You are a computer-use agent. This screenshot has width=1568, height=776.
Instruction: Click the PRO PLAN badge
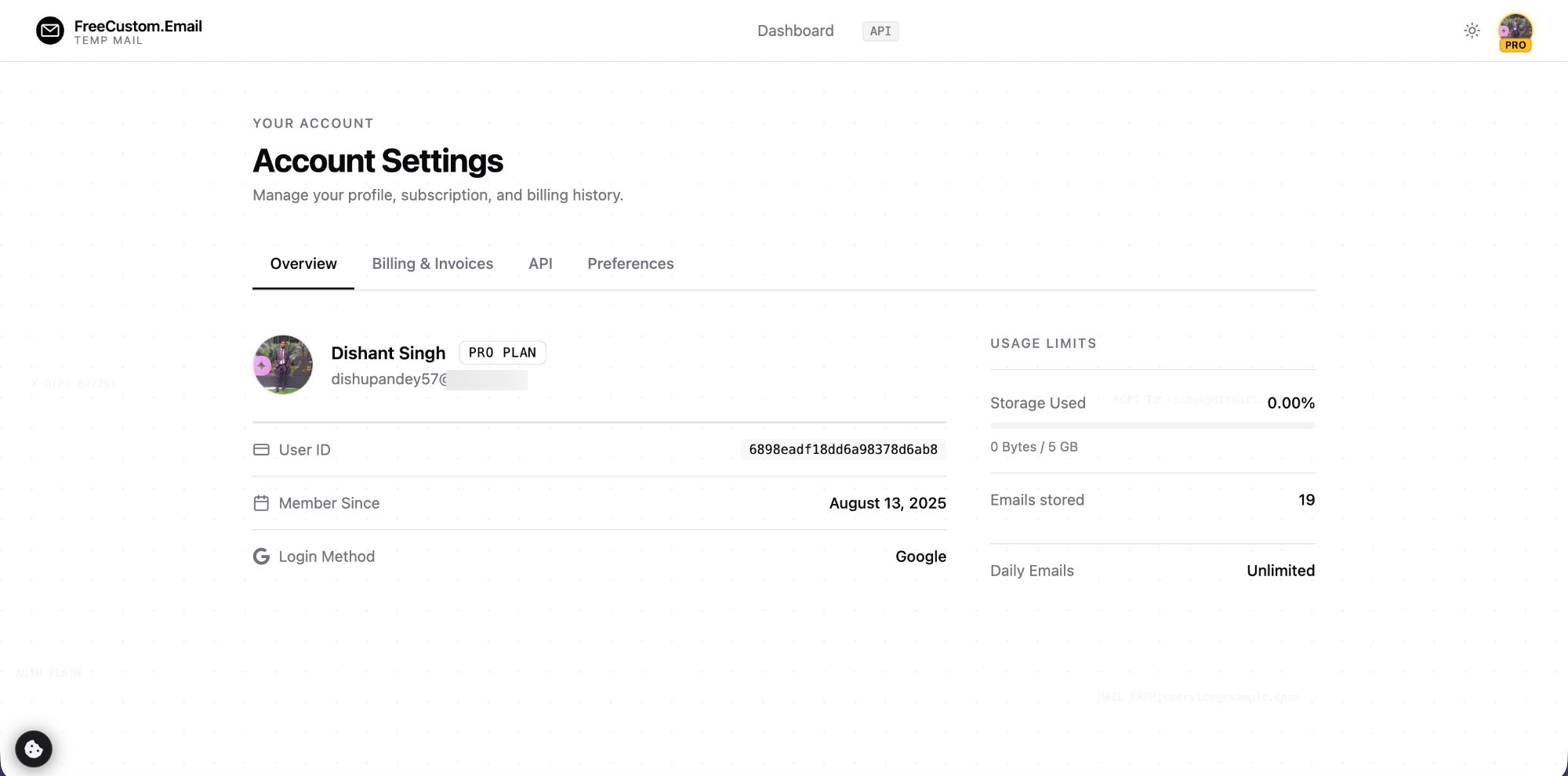502,353
